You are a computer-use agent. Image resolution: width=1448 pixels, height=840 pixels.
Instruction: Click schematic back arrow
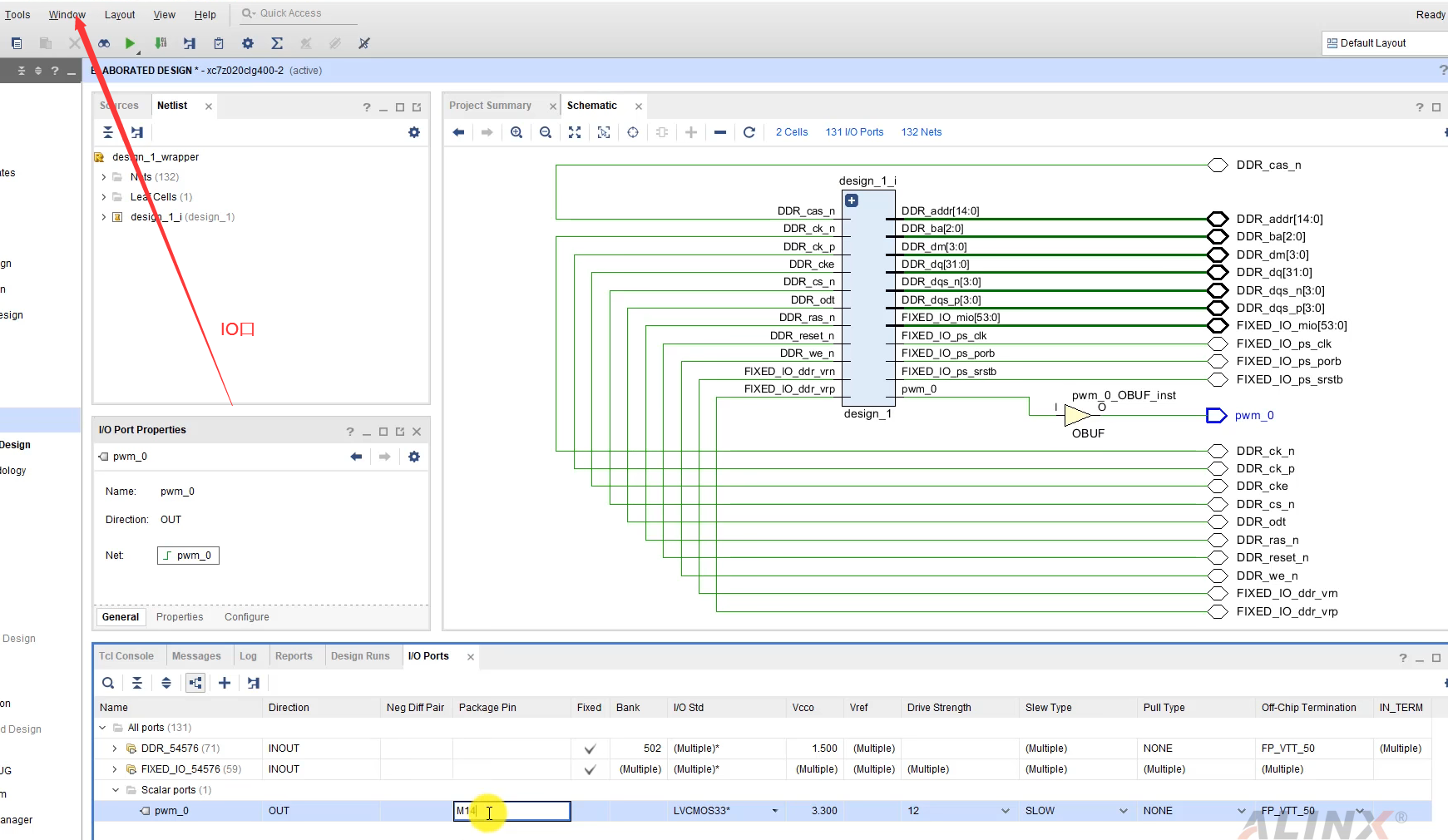click(458, 132)
